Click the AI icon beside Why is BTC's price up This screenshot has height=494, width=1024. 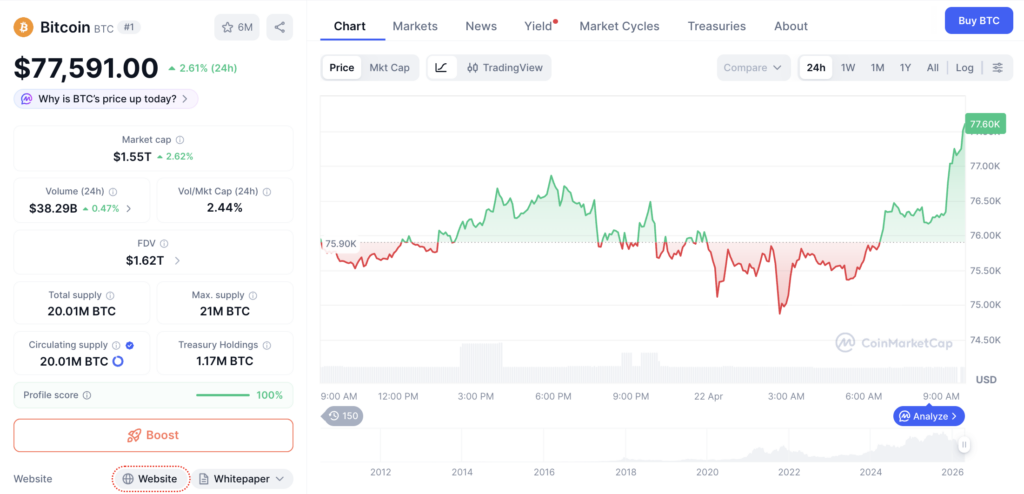pyautogui.click(x=27, y=99)
